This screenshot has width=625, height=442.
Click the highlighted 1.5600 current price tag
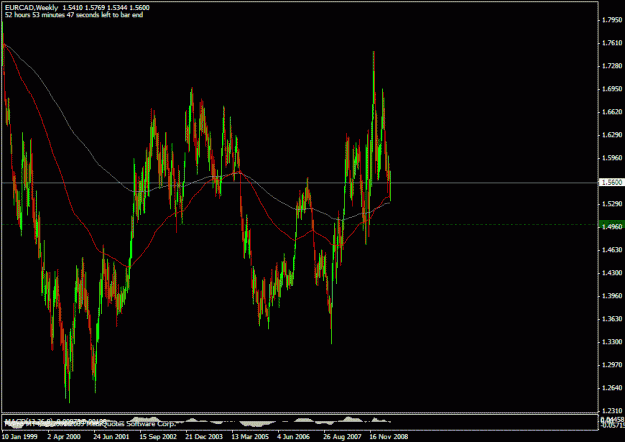click(612, 182)
